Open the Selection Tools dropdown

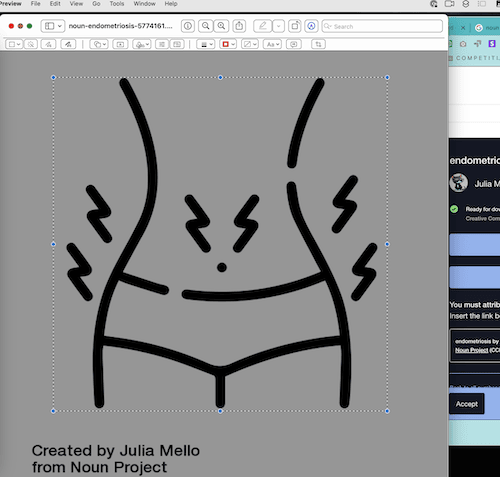14,44
